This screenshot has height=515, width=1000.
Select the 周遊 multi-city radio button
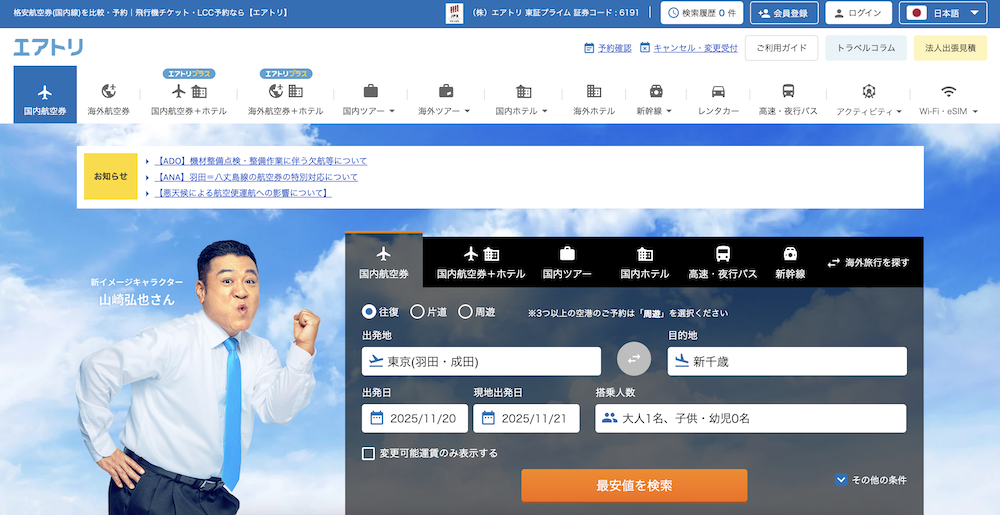point(465,312)
